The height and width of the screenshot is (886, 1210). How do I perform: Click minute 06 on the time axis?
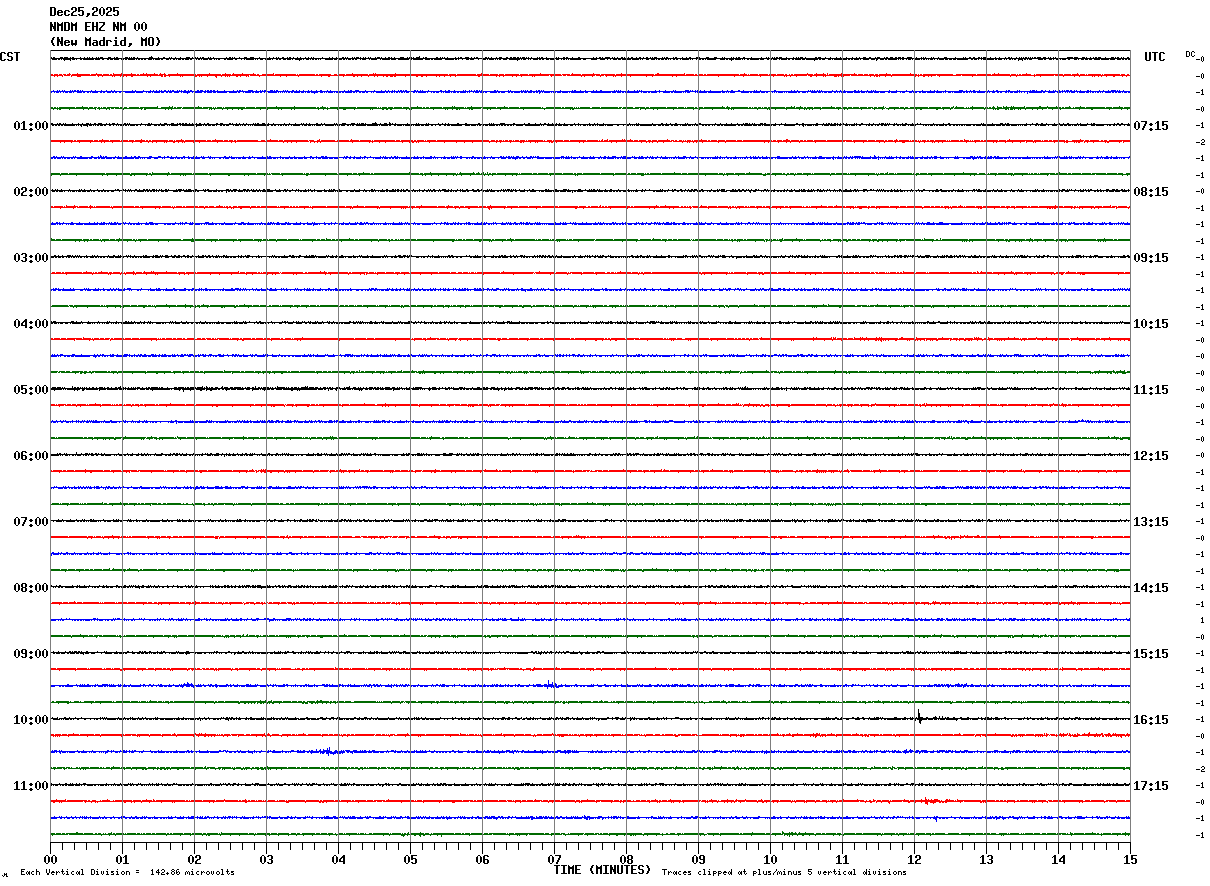coord(482,859)
